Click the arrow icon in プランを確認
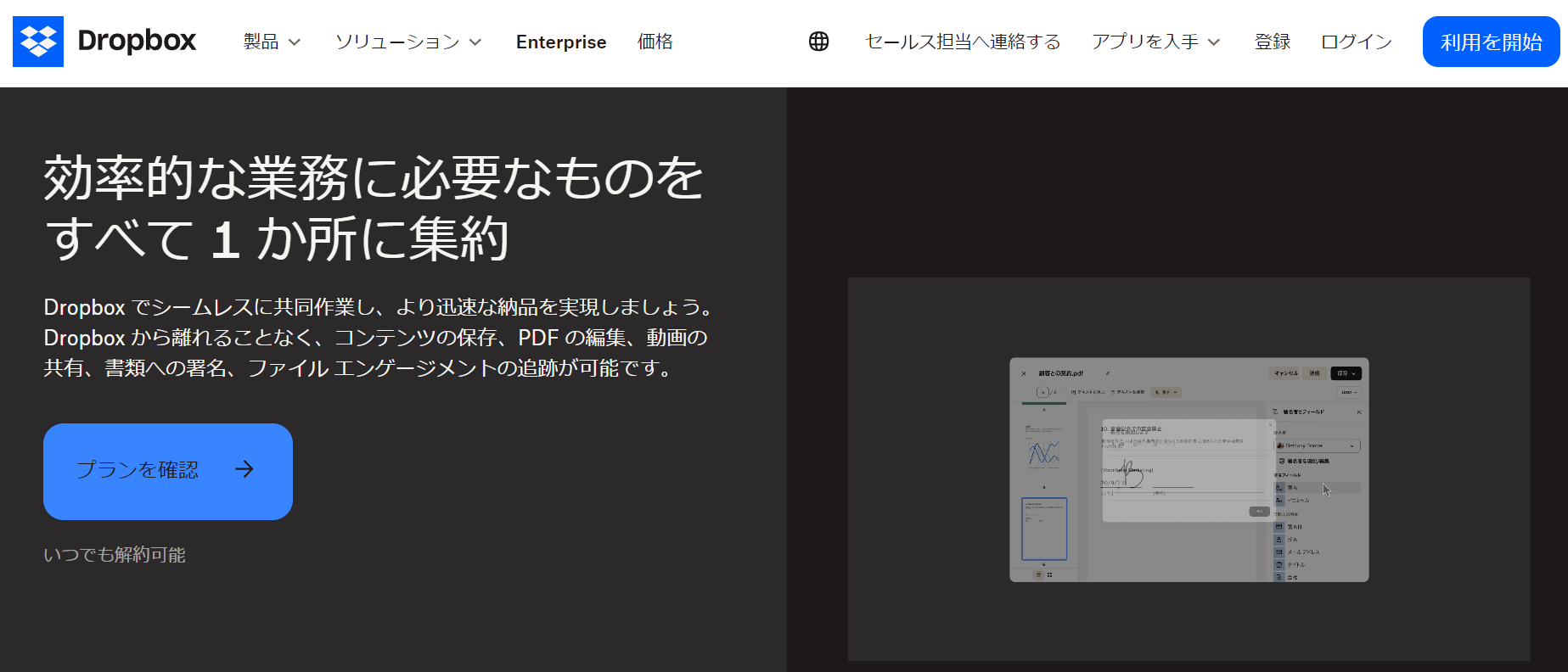1568x672 pixels. pyautogui.click(x=244, y=469)
